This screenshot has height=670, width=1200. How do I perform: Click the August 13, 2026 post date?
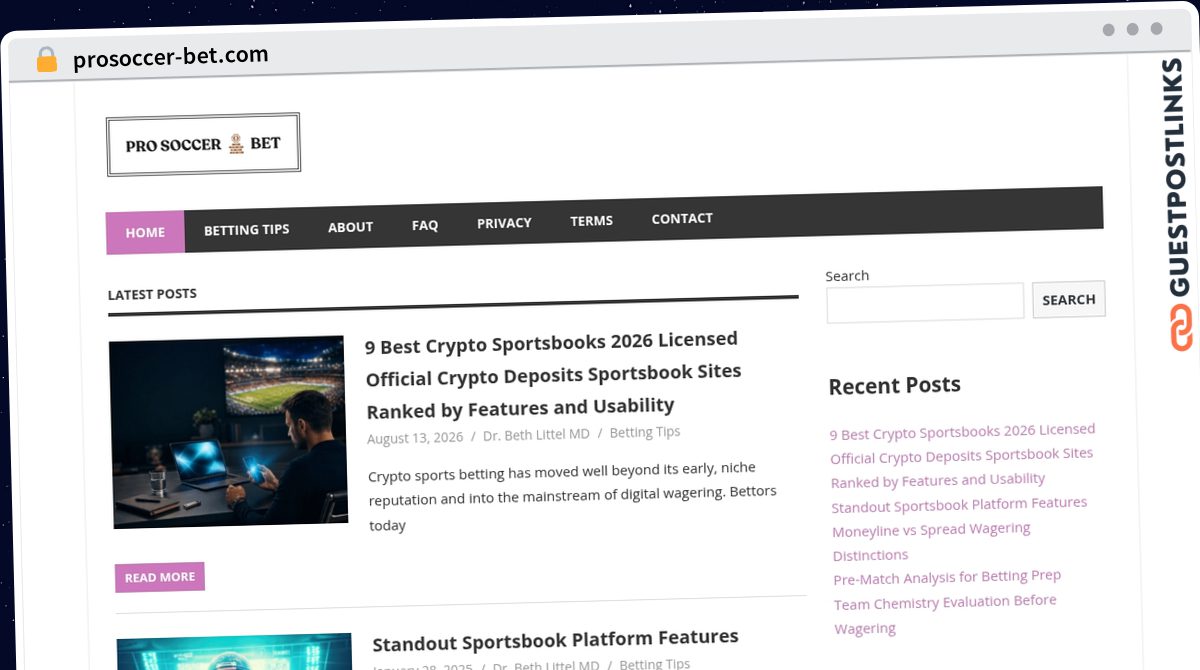click(x=415, y=437)
